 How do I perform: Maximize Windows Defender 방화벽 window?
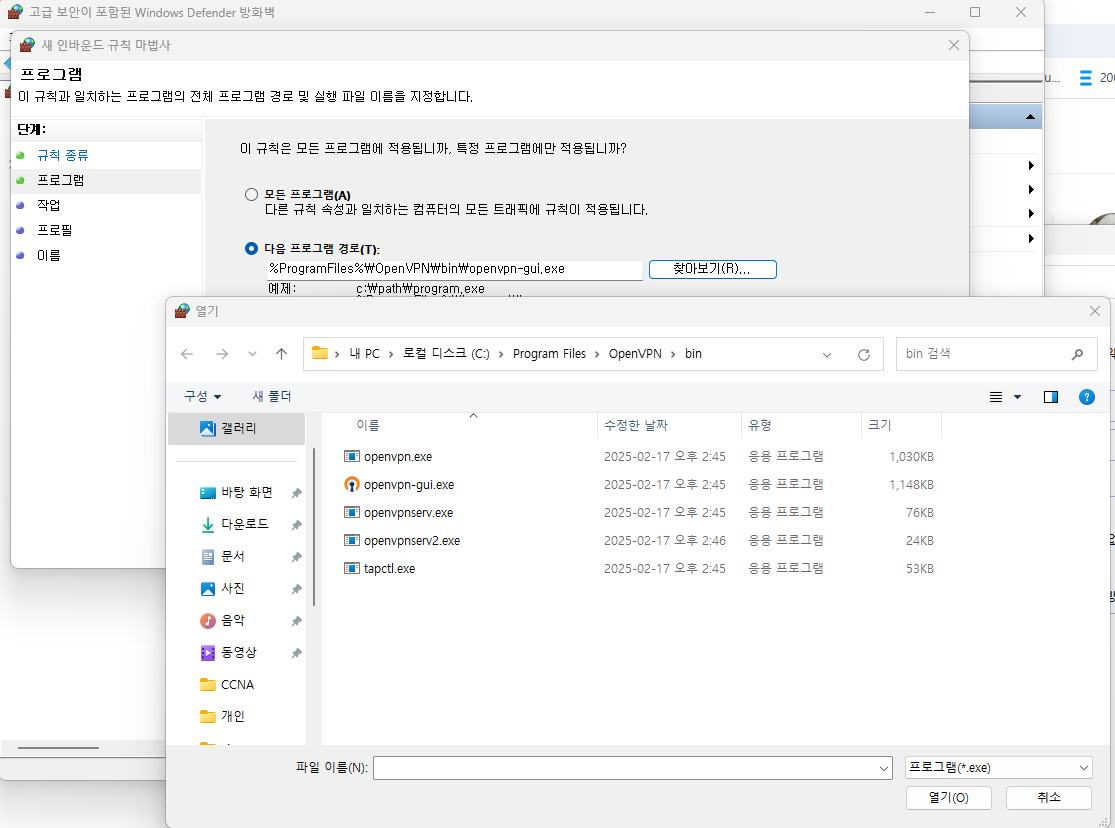coord(975,12)
